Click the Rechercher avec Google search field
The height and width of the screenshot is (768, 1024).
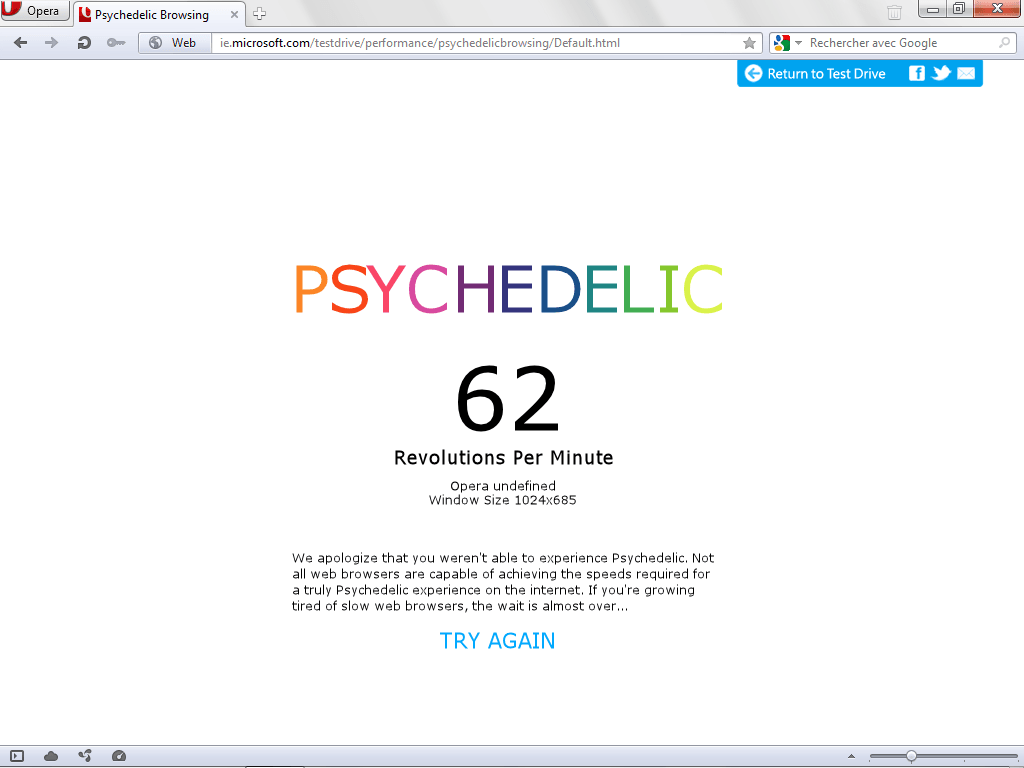click(x=900, y=43)
